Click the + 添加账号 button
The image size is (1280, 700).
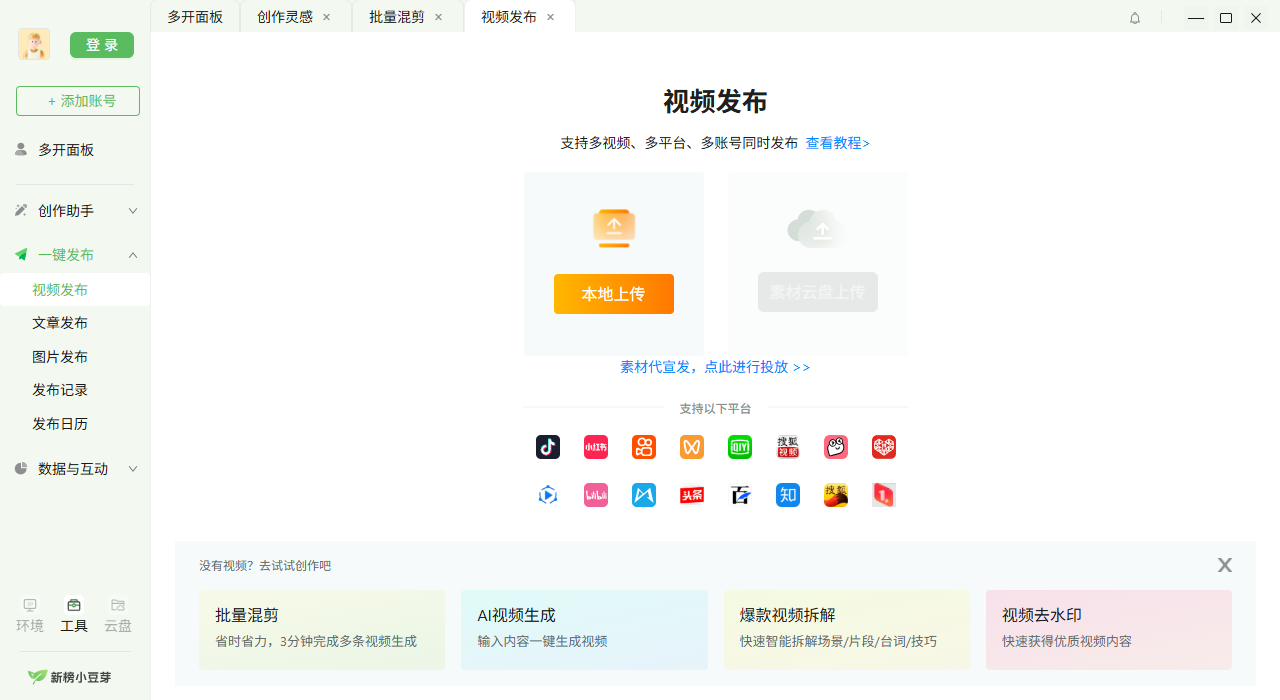(x=78, y=101)
